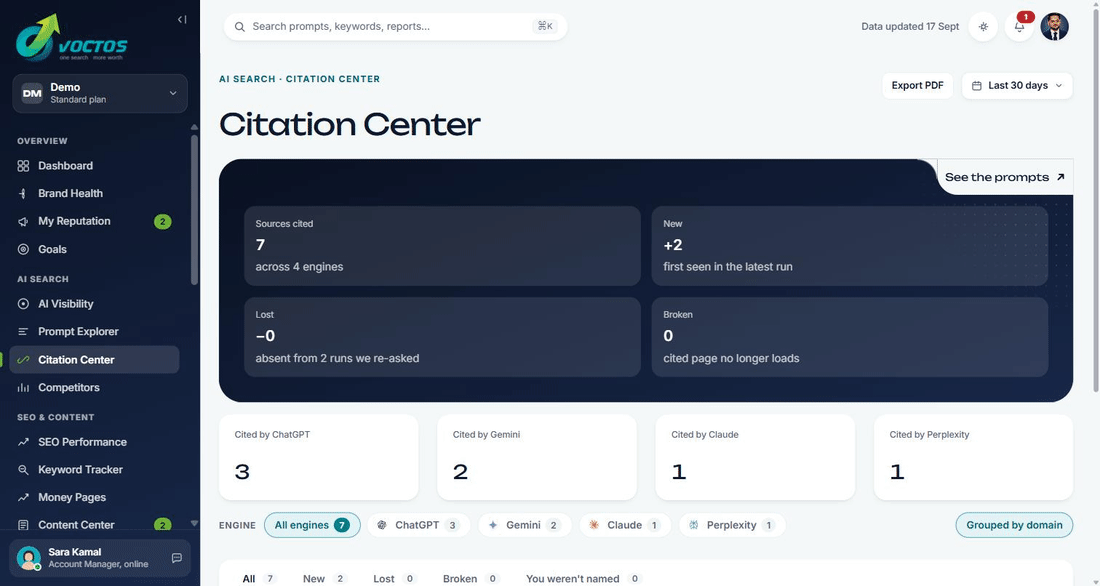This screenshot has height=586, width=1100.
Task: Toggle light/dark theme sun icon
Action: 984,27
